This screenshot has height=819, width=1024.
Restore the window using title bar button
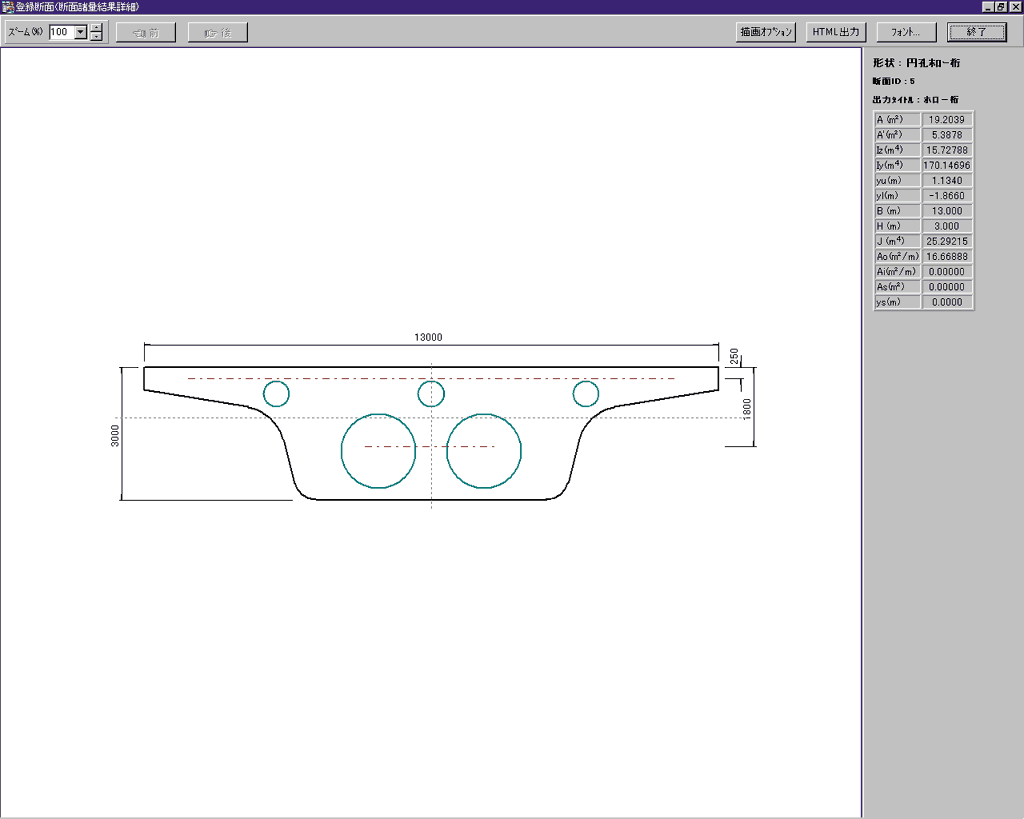(1000, 7)
